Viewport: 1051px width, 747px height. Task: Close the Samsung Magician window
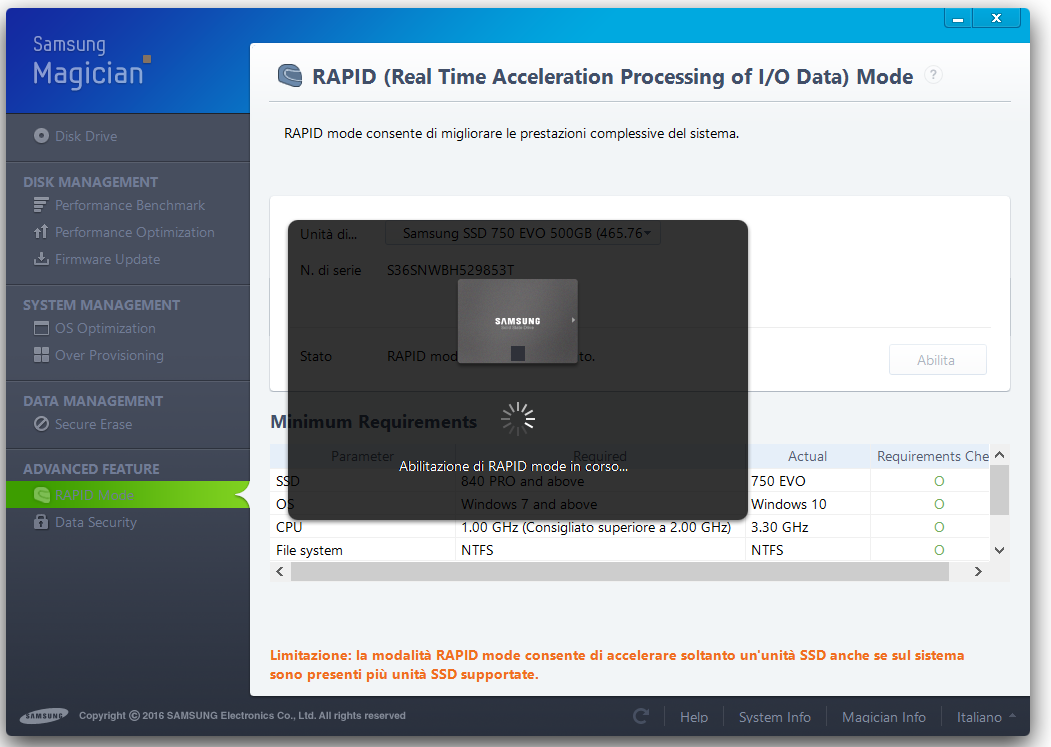(x=997, y=18)
